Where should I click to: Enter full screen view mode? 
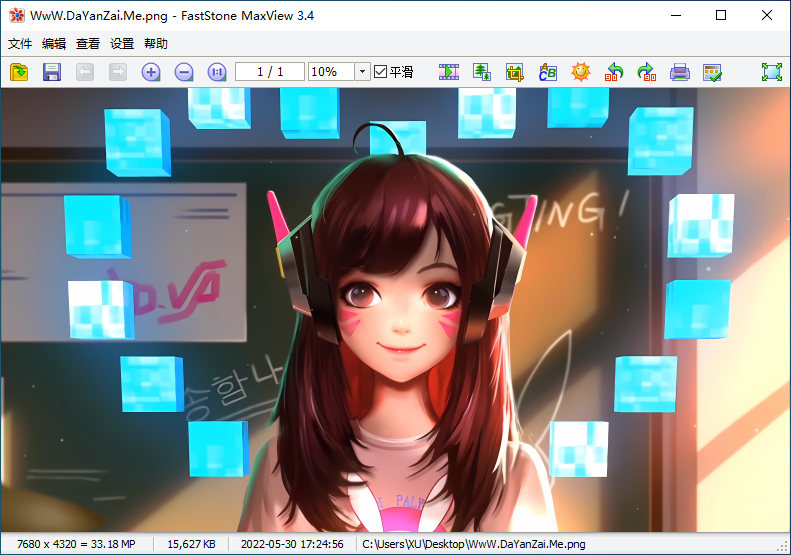tap(772, 72)
